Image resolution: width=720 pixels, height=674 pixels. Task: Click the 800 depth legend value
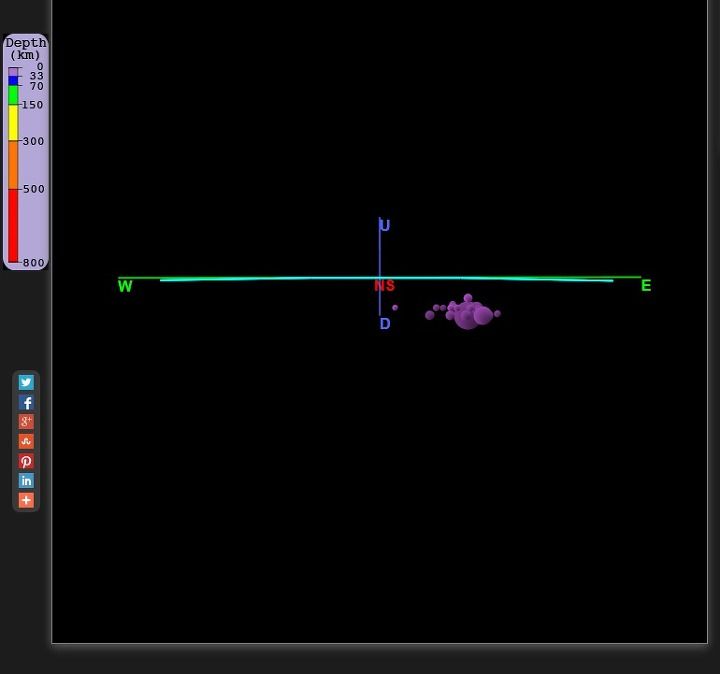pyautogui.click(x=34, y=263)
